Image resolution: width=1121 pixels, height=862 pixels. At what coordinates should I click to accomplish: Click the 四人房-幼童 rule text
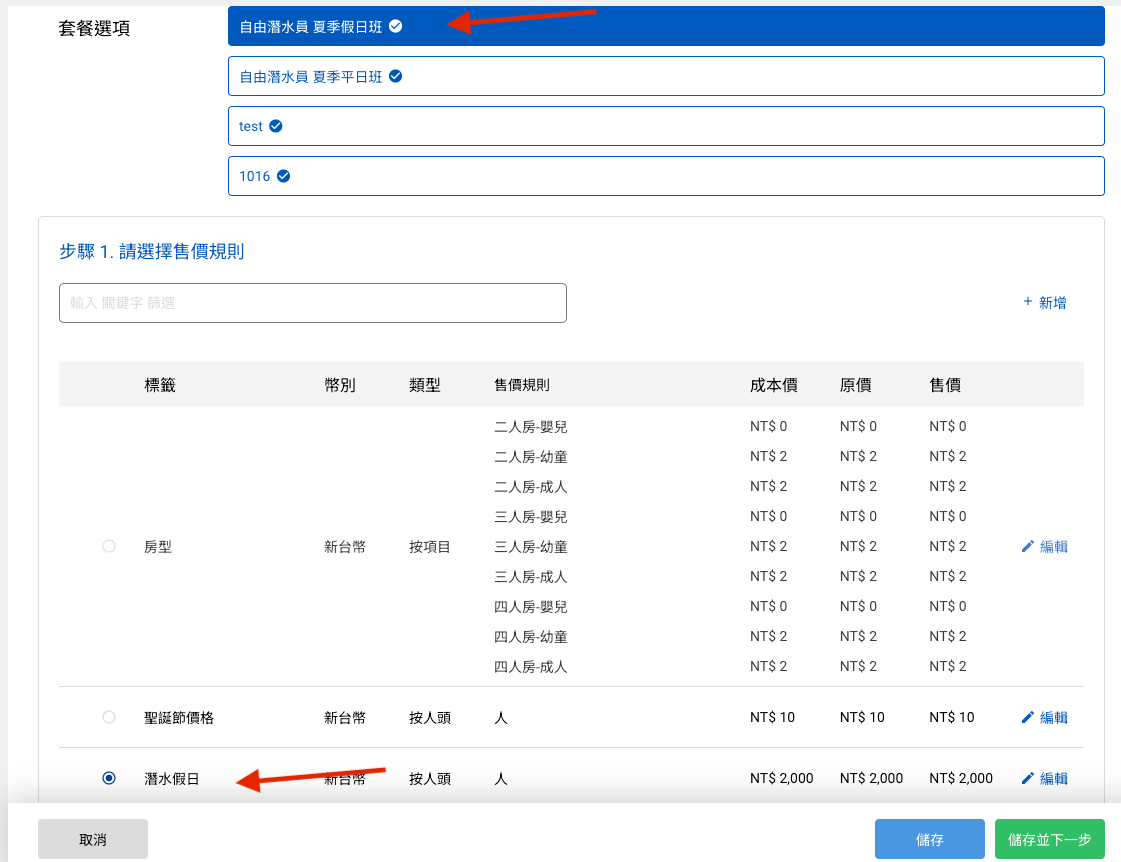point(530,637)
